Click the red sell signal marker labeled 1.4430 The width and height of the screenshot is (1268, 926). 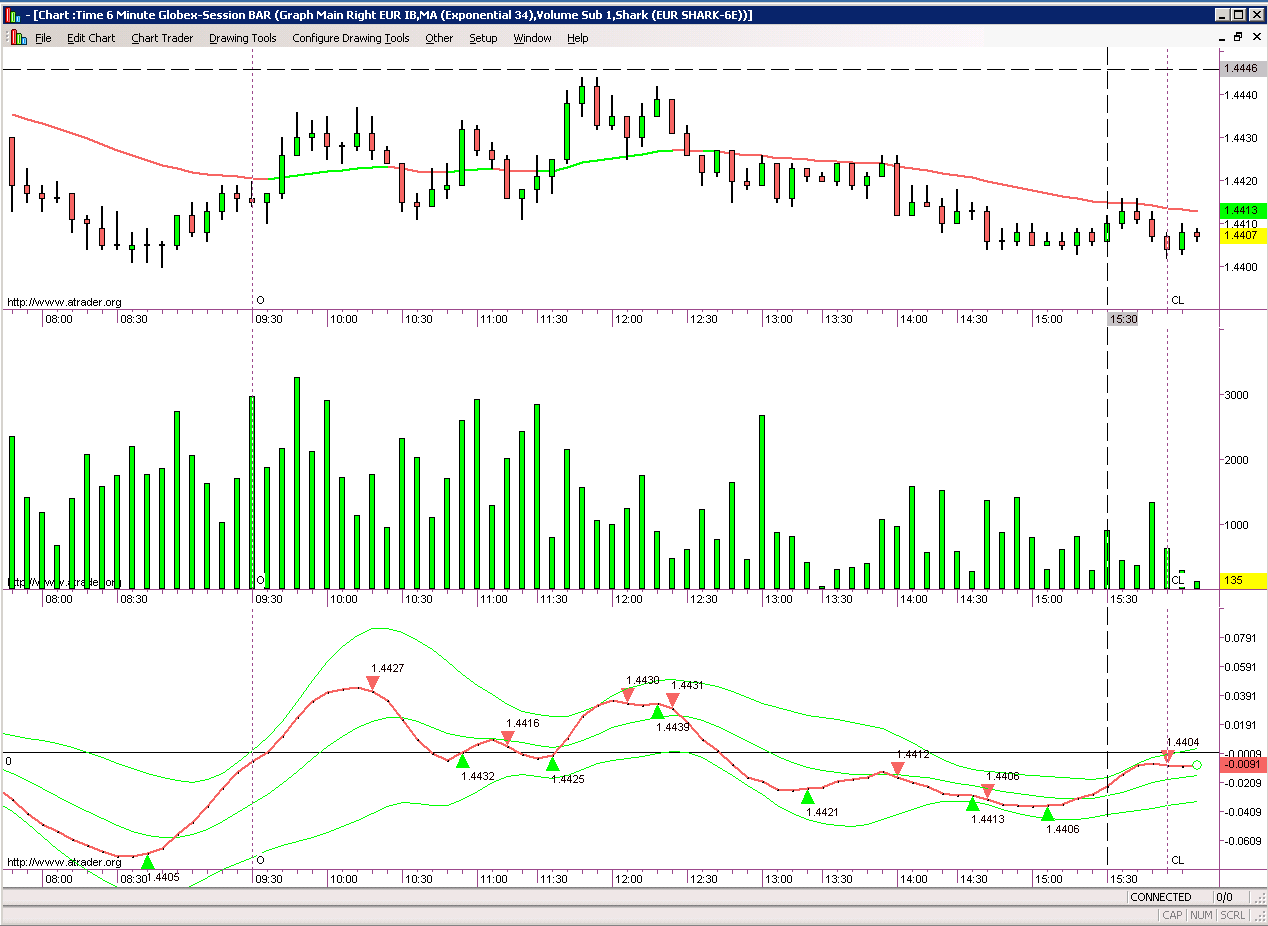coord(628,694)
